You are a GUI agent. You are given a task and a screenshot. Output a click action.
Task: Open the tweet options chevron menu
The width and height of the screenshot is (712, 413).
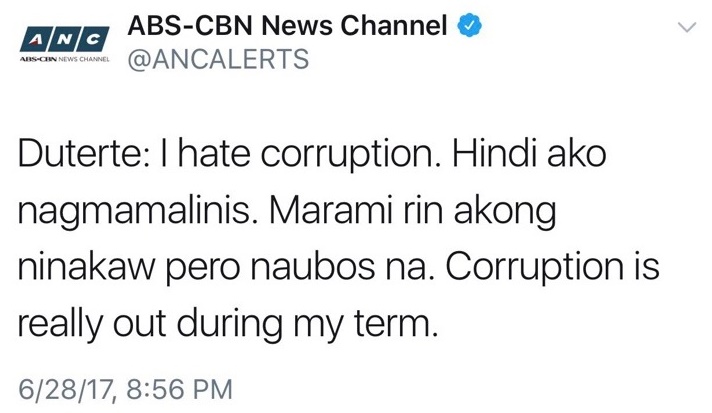point(686,28)
